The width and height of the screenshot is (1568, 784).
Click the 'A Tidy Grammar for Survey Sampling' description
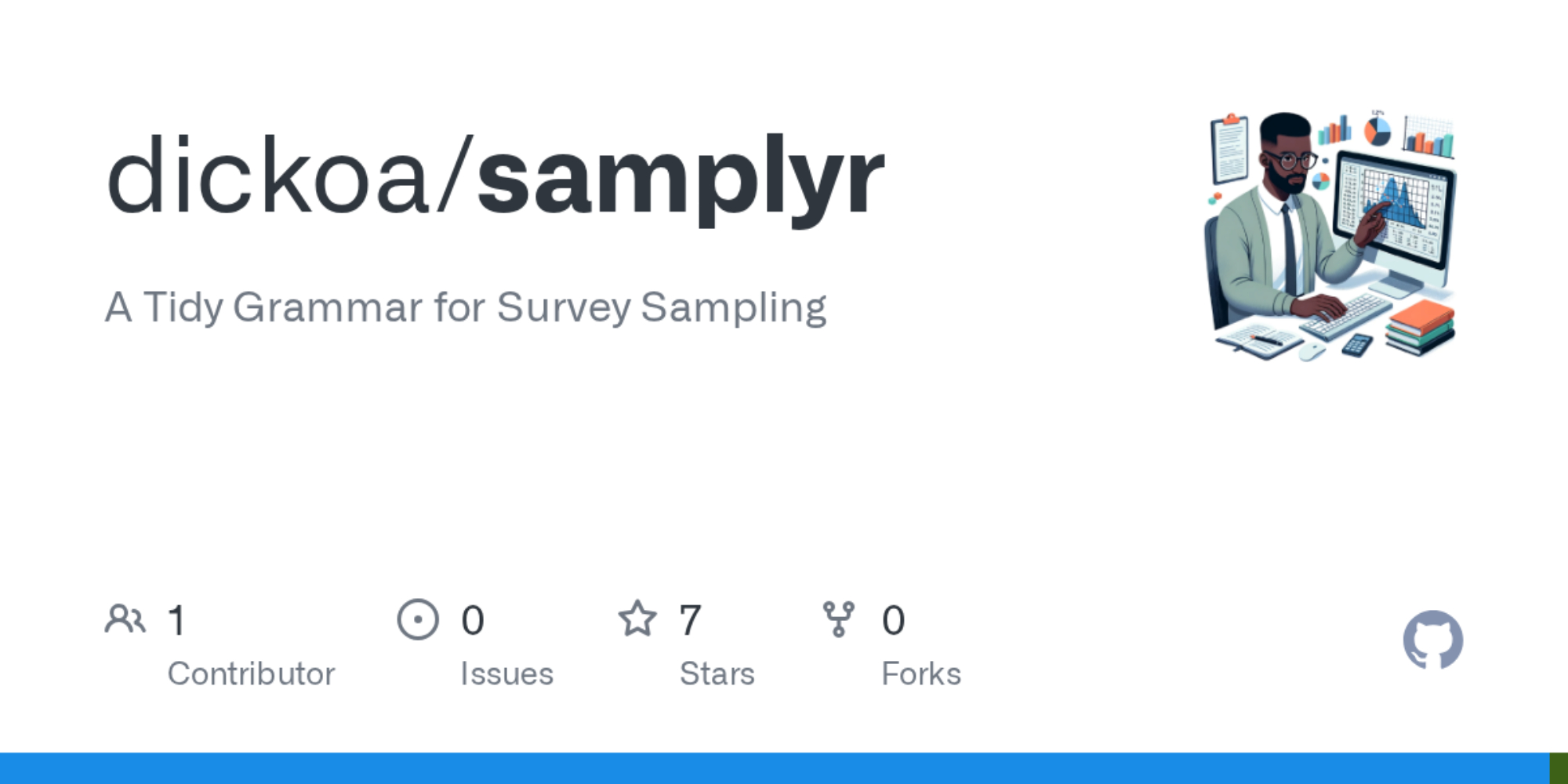click(x=466, y=307)
